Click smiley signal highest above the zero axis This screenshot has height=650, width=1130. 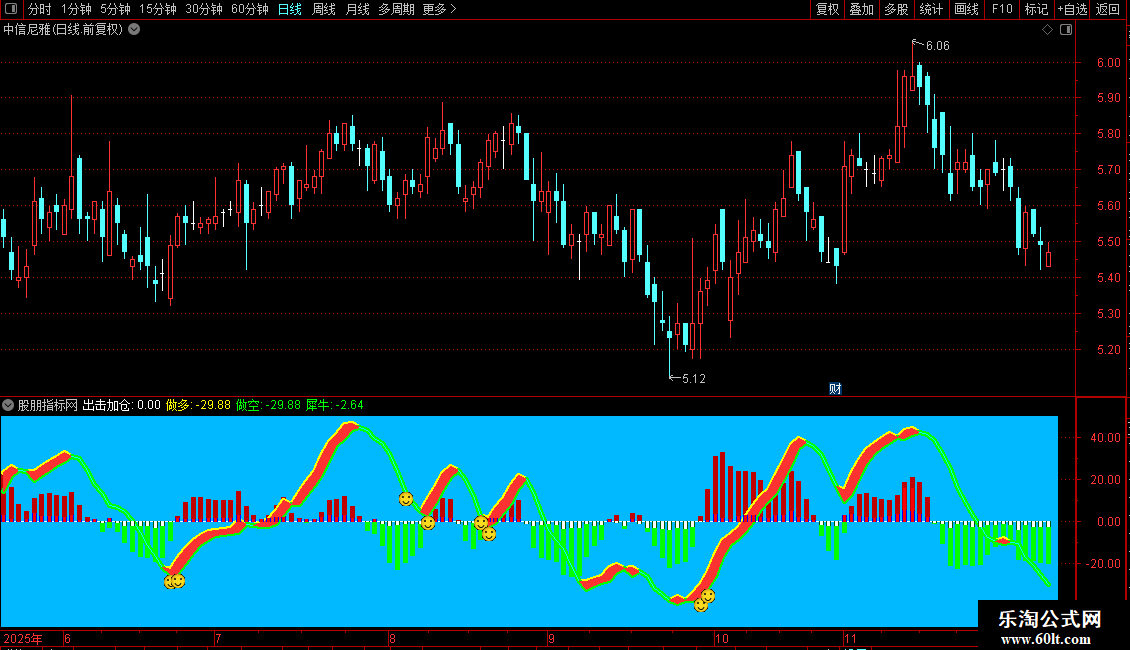point(406,499)
